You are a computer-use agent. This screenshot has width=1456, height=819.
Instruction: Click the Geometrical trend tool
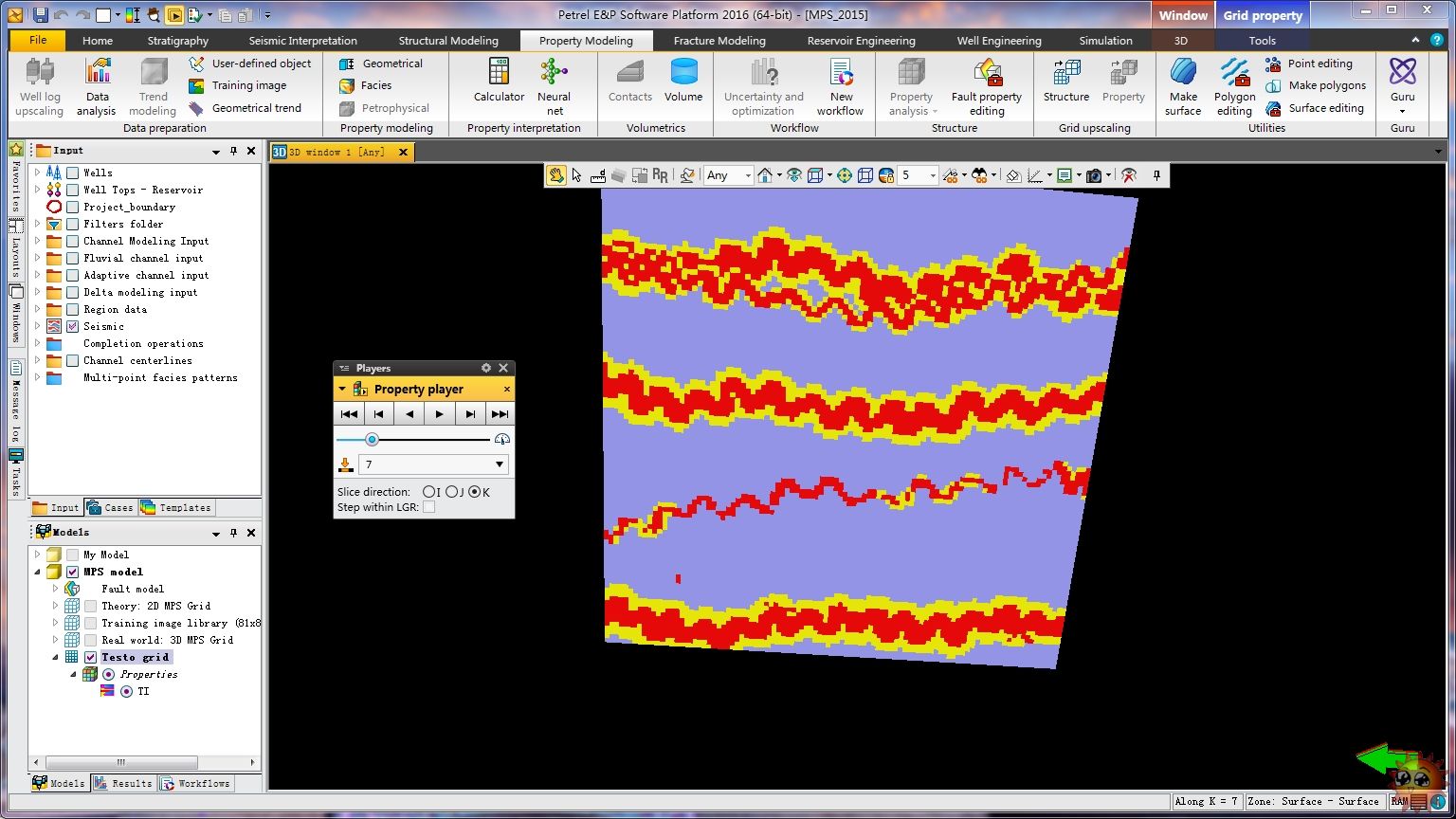[245, 108]
